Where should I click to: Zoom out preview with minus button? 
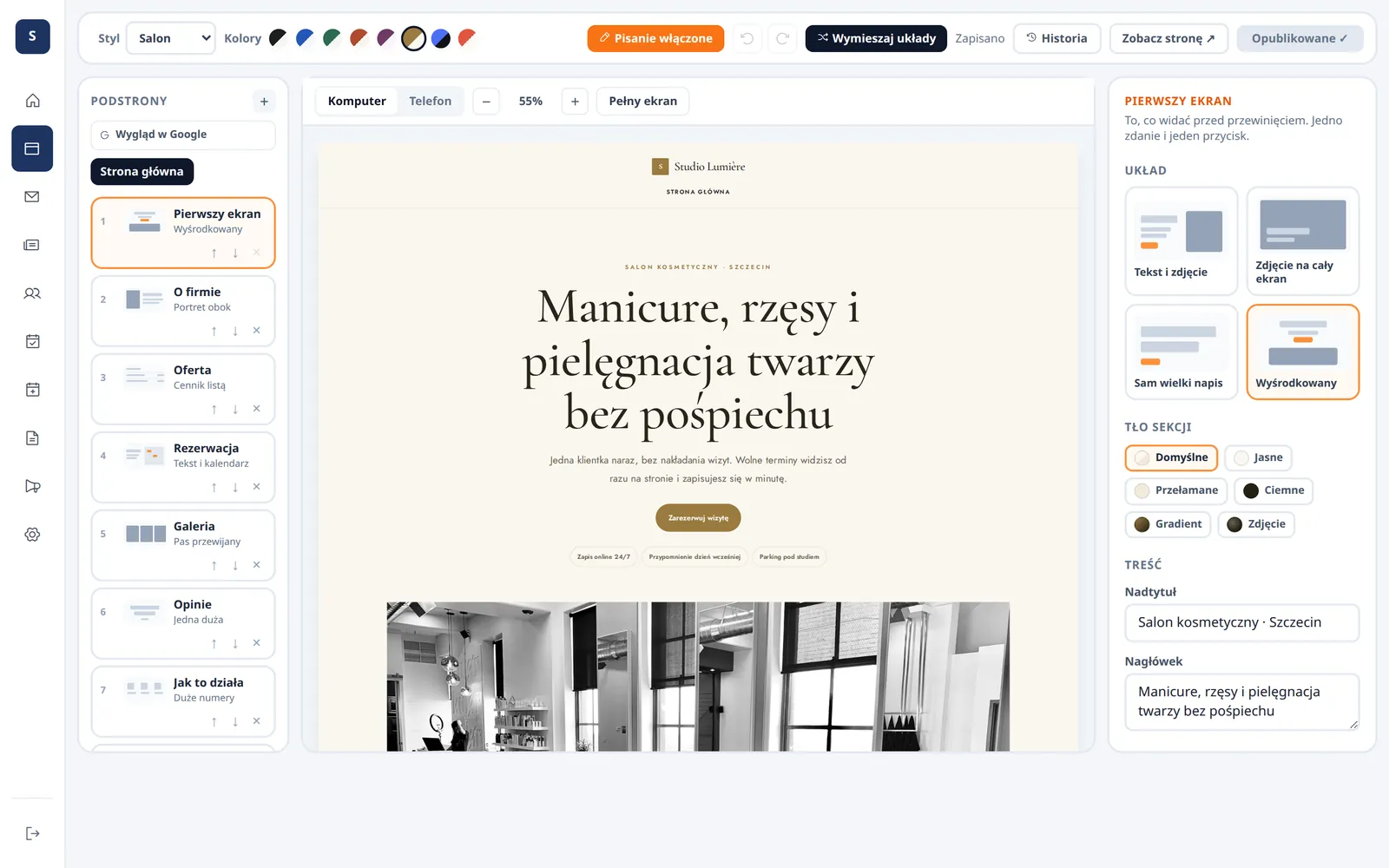(x=486, y=102)
